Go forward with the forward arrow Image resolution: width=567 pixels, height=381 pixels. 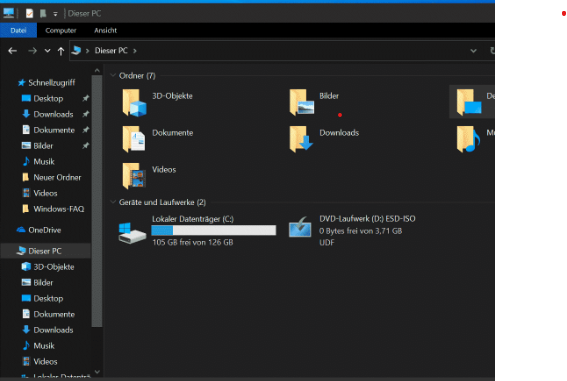point(33,51)
